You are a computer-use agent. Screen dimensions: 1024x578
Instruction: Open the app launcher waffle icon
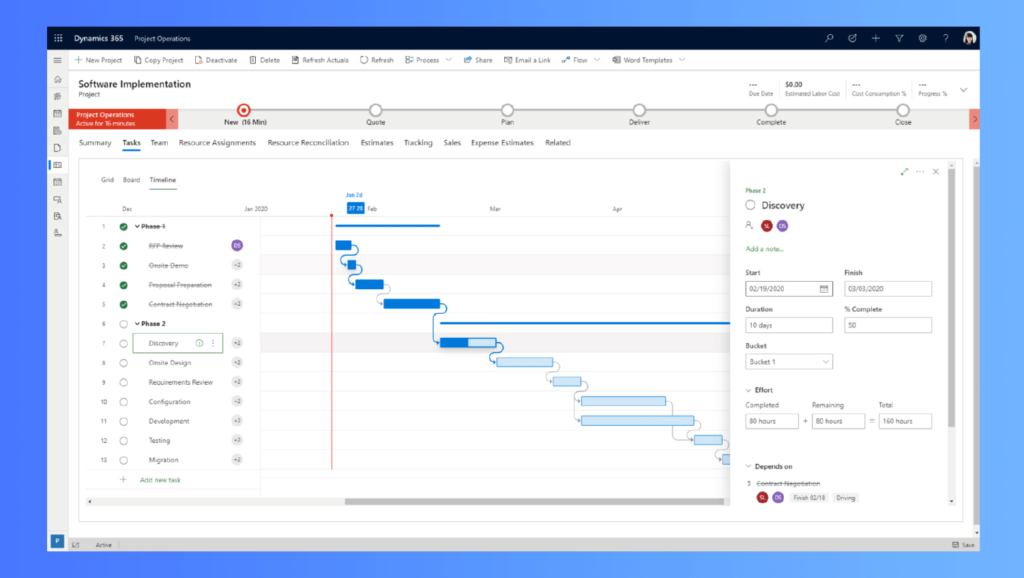(x=58, y=39)
